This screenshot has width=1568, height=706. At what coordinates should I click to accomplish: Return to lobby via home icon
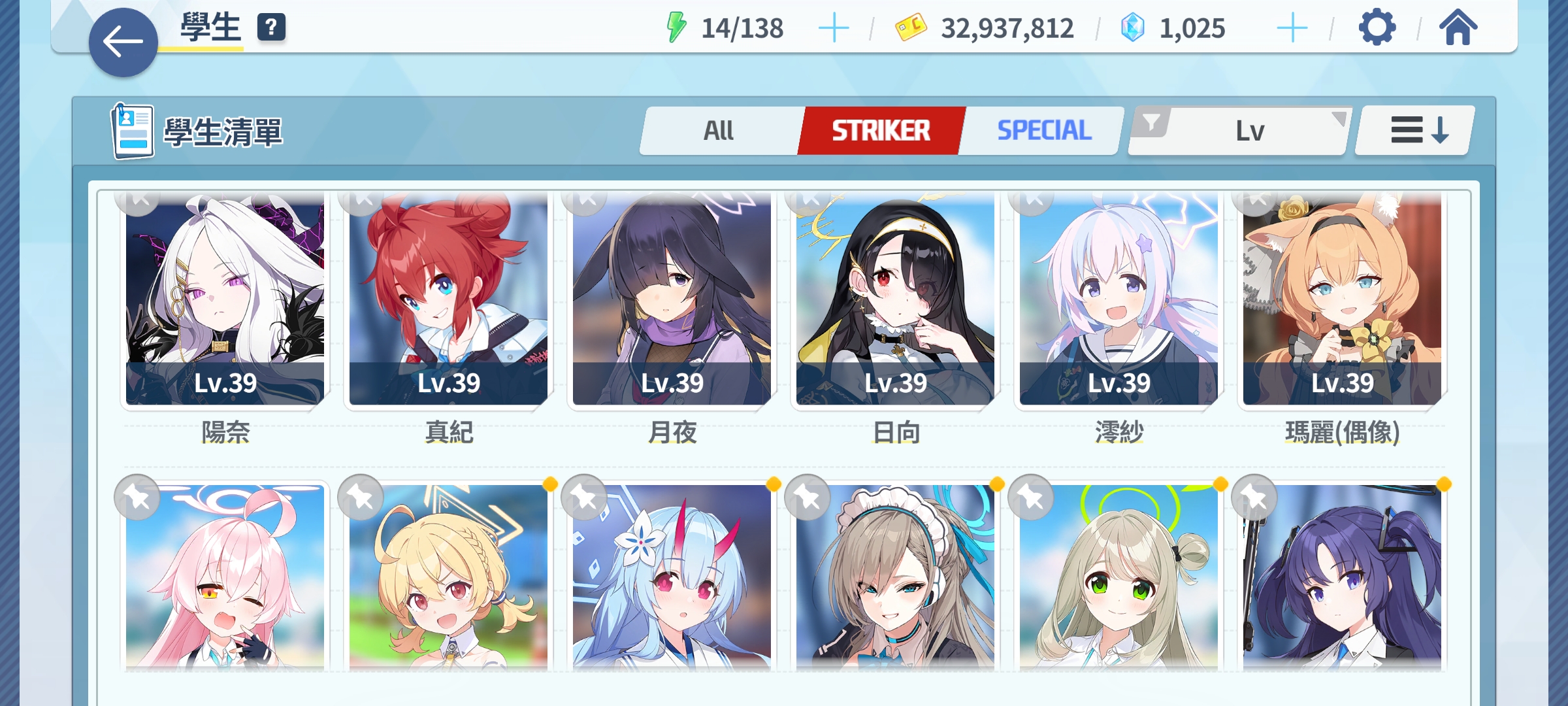1458,28
